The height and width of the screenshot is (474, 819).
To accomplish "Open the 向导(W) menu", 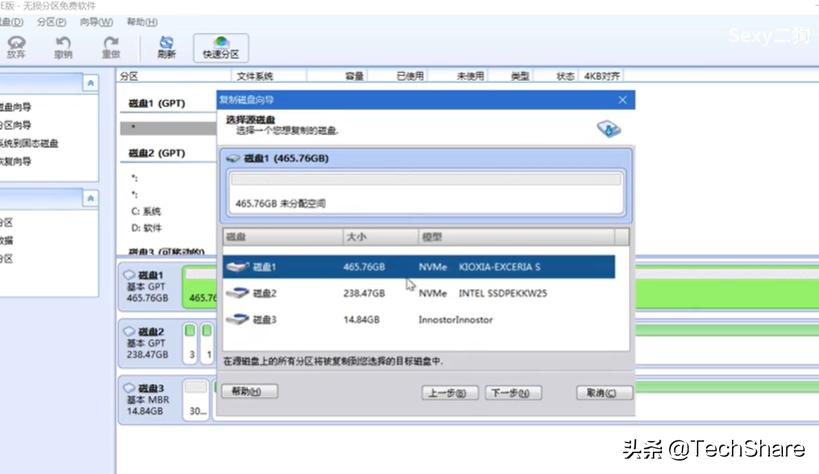I will click(x=96, y=22).
